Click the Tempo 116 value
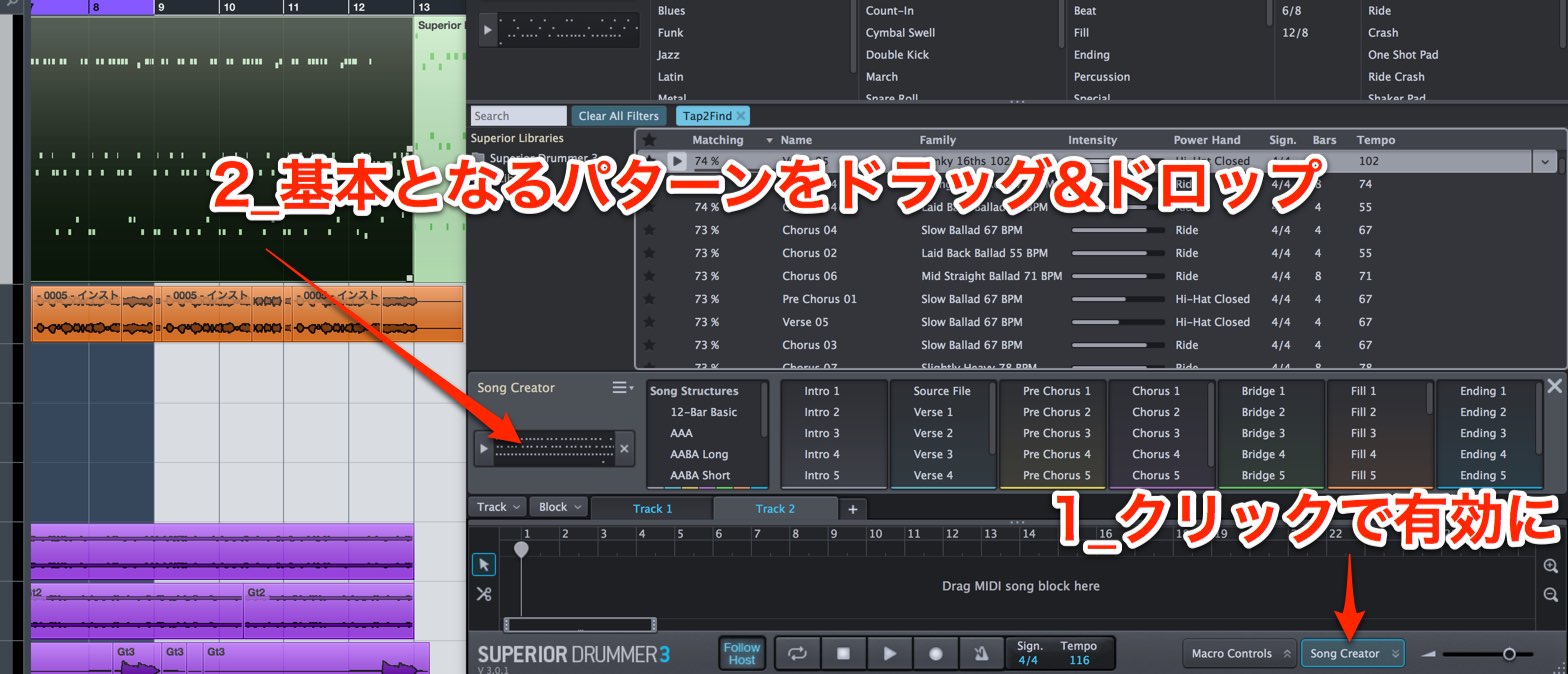1568x674 pixels. point(1078,661)
